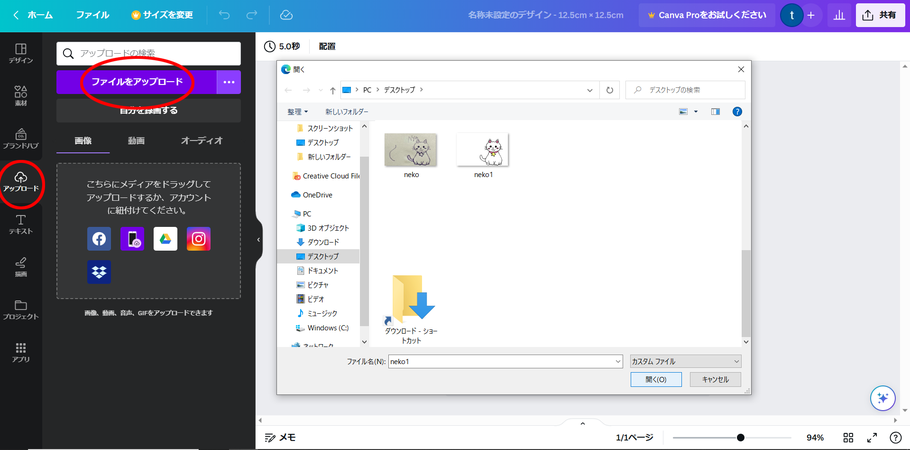
Task: Click the 94% zoom percentage
Action: (x=815, y=438)
